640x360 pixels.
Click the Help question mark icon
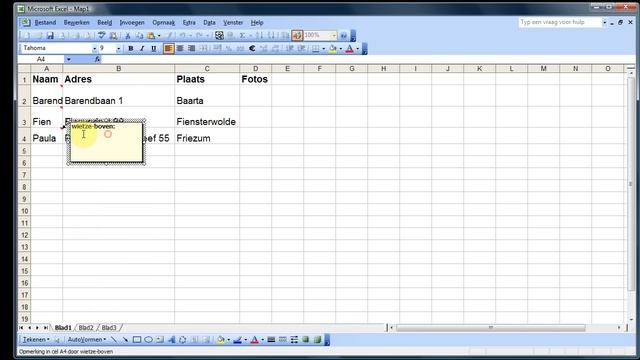click(344, 36)
